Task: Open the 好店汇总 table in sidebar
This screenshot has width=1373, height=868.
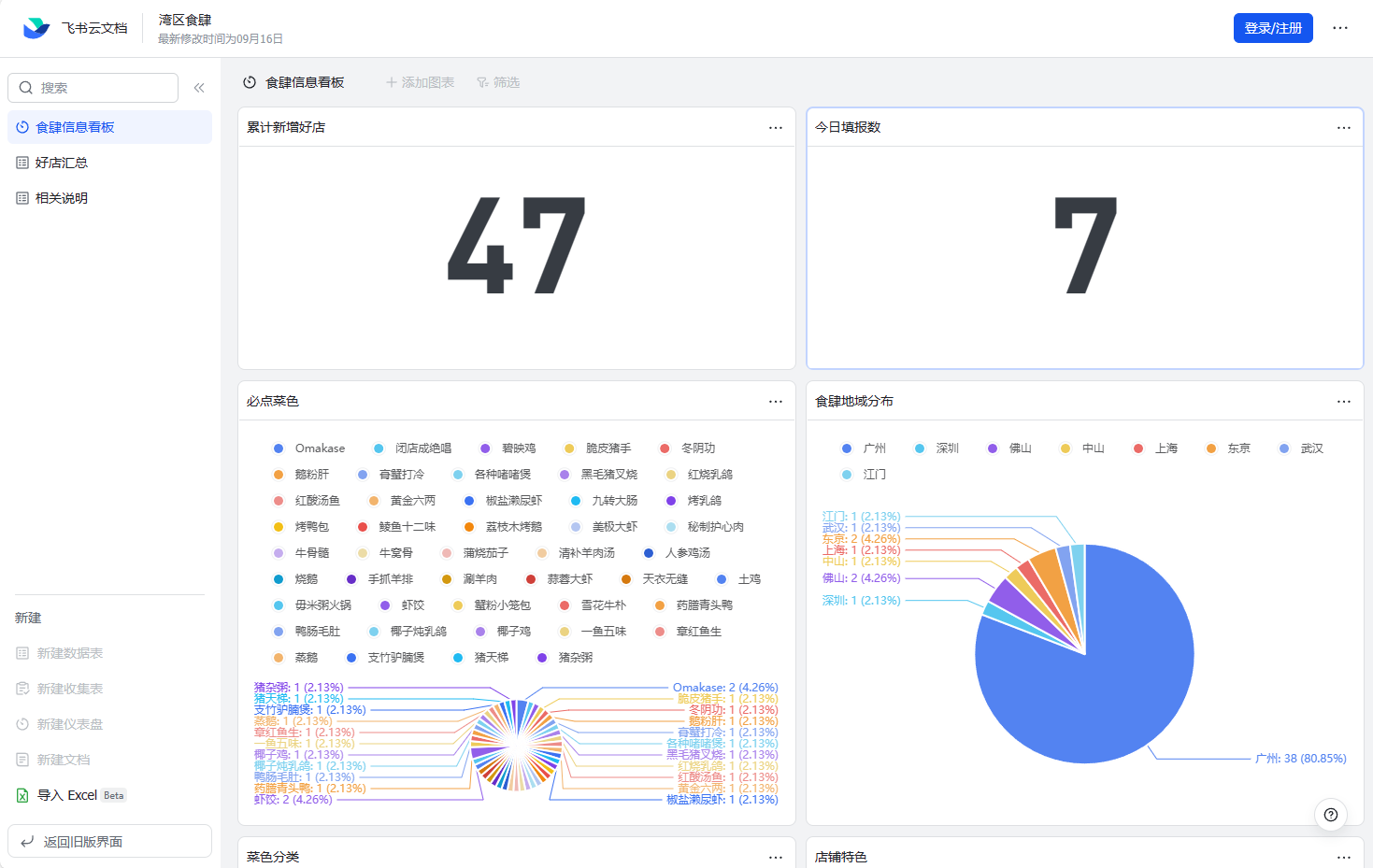Action: click(x=62, y=163)
